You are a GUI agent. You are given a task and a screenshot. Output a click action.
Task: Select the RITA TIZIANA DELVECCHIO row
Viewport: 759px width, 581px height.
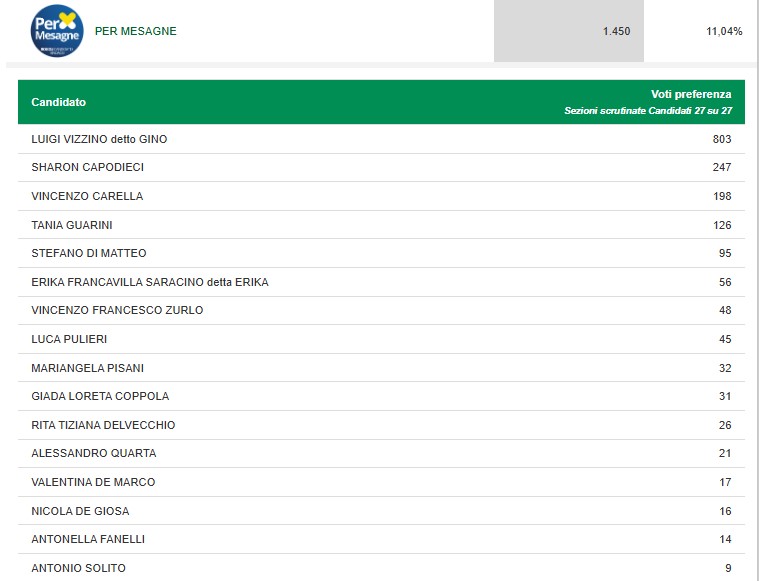click(x=381, y=425)
